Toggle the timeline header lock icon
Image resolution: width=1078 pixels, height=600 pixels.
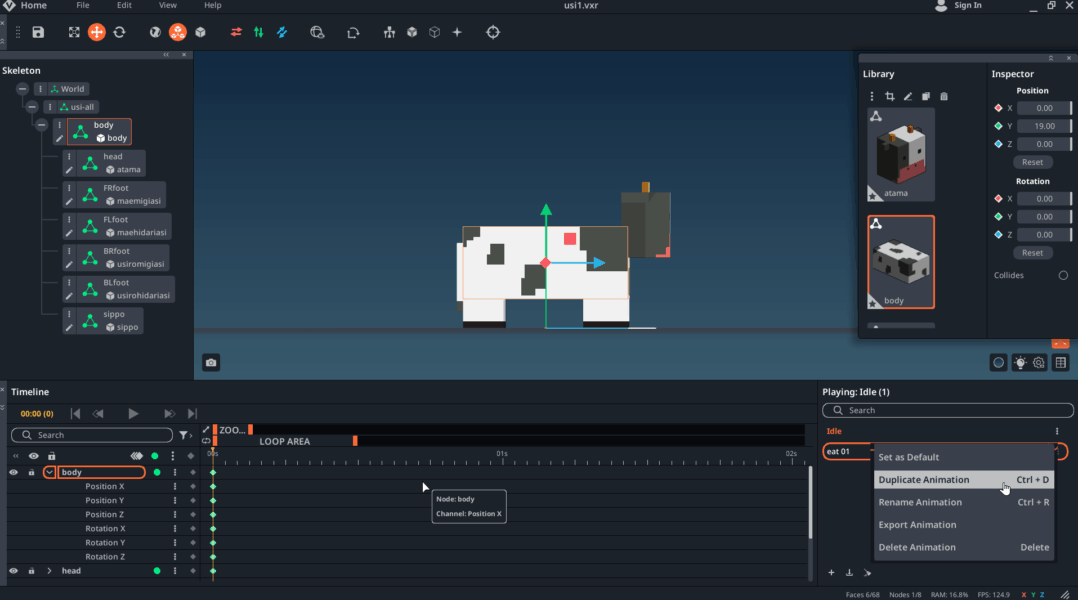(x=52, y=456)
